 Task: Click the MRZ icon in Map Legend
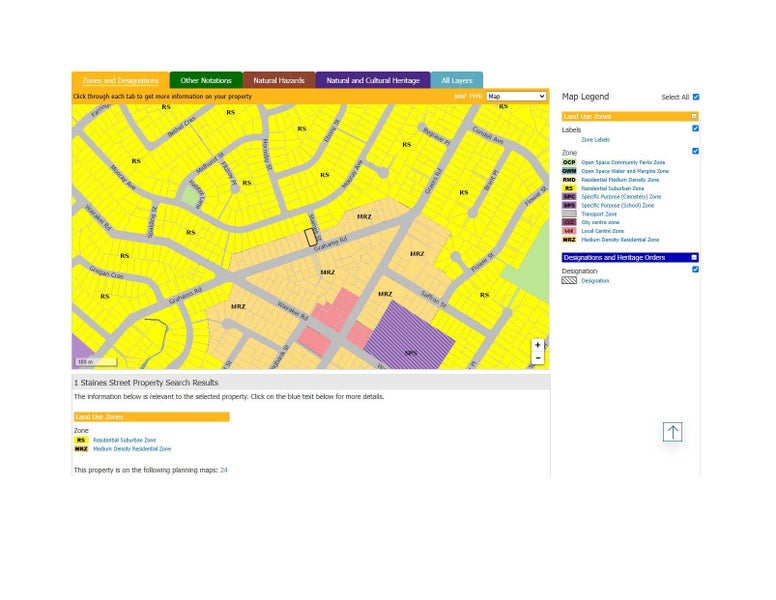click(569, 240)
